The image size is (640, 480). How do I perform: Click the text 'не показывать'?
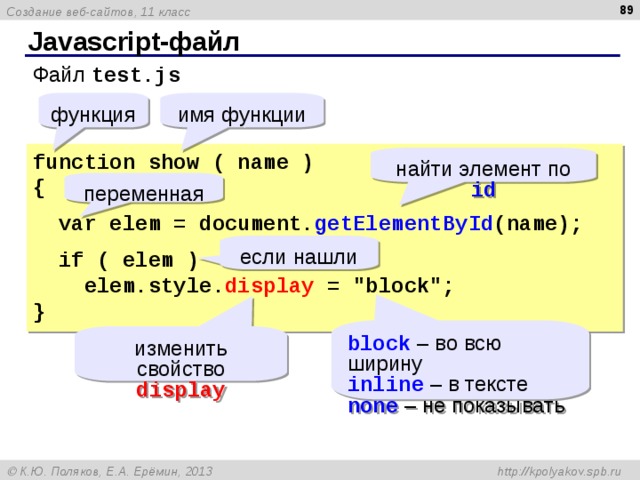[x=493, y=406]
